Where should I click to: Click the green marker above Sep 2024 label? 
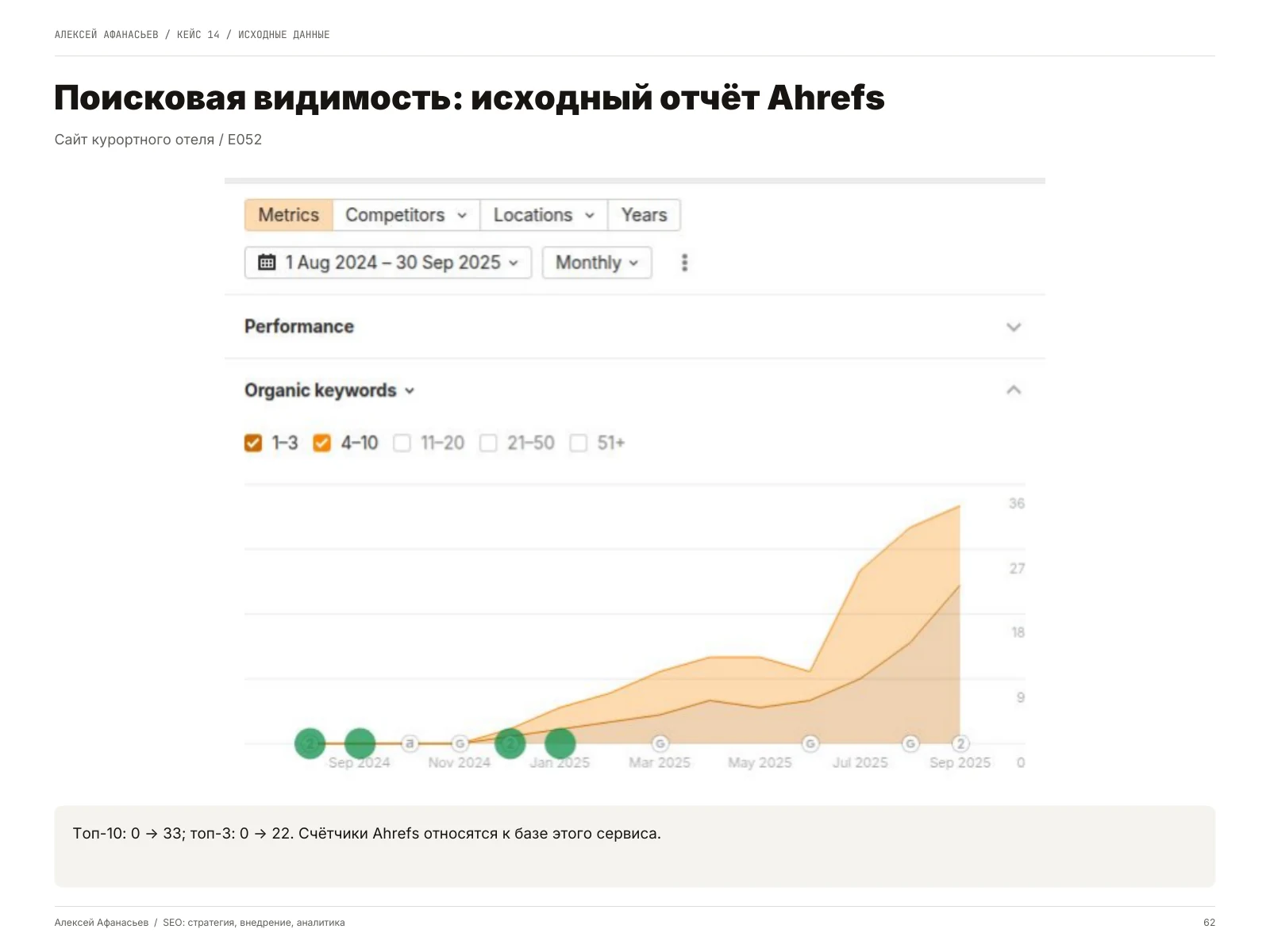point(360,743)
